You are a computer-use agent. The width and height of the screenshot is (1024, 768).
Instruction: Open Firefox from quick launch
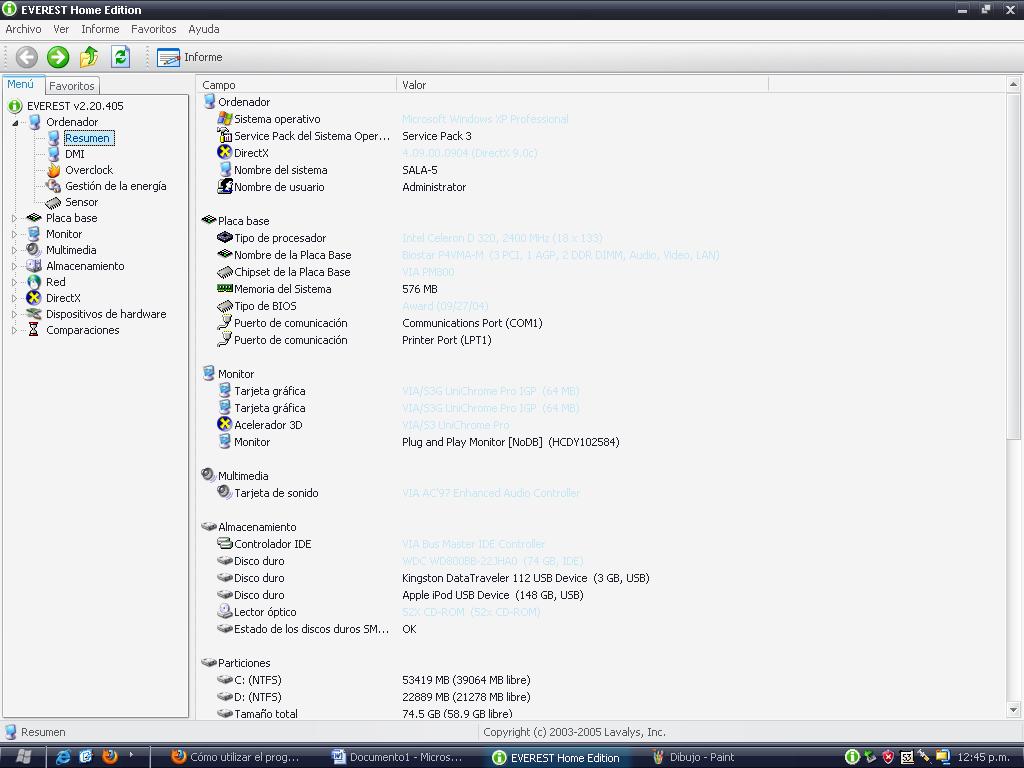point(110,757)
